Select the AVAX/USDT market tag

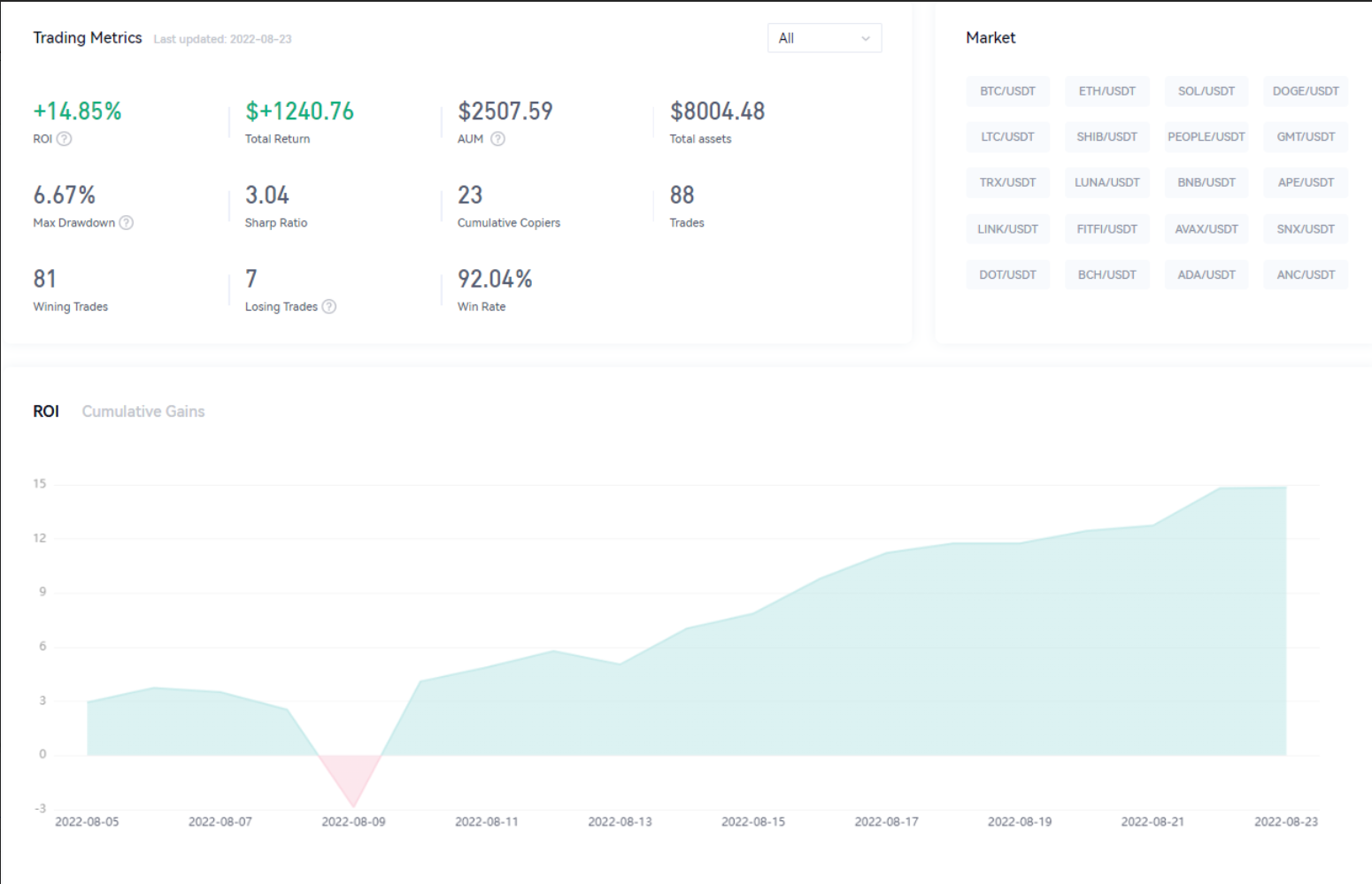click(1206, 229)
